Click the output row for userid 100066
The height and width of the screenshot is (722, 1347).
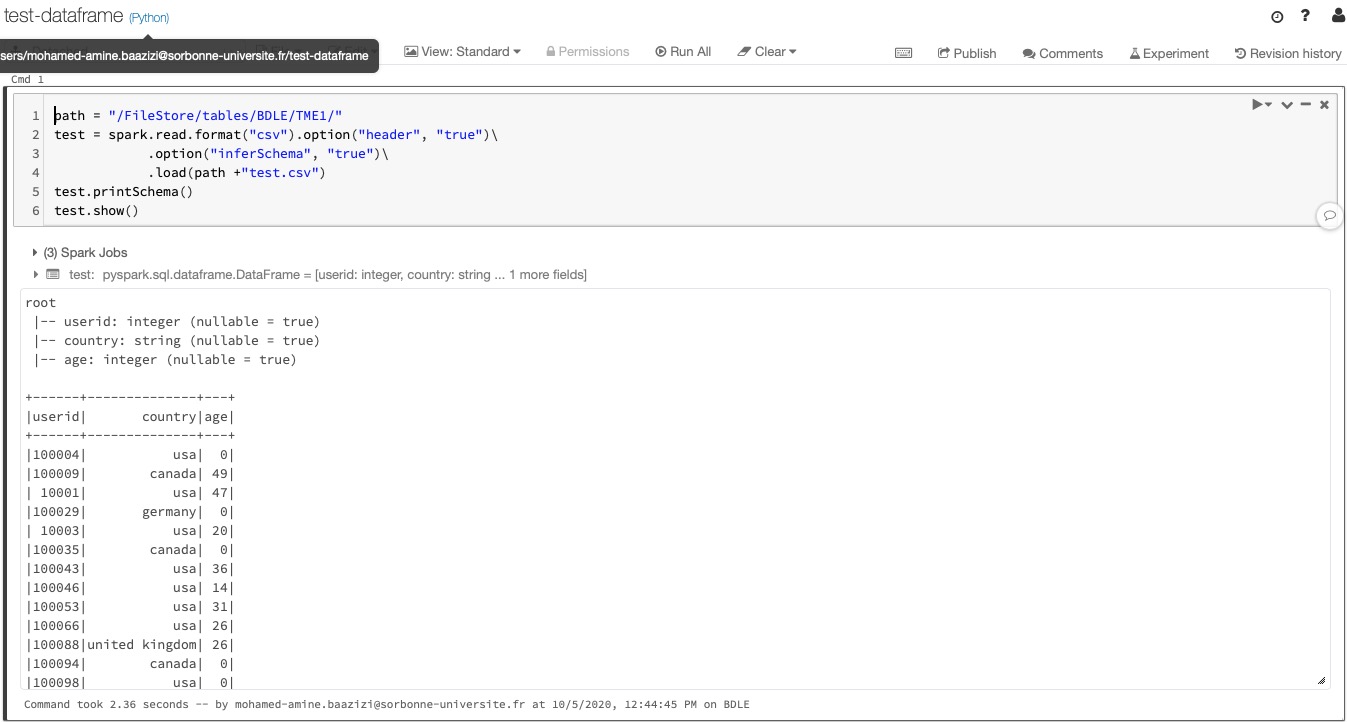click(130, 626)
